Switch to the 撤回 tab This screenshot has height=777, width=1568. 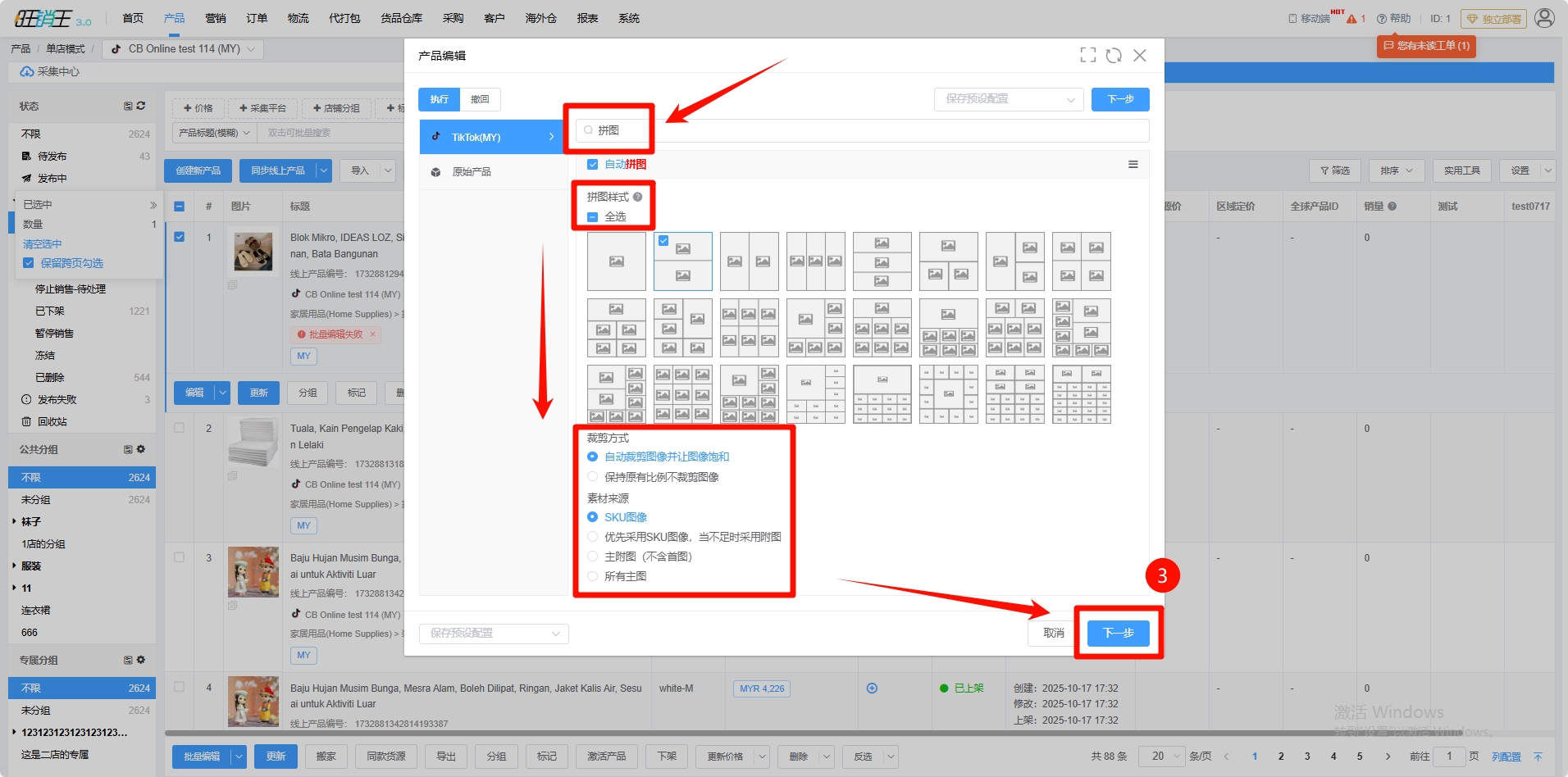pyautogui.click(x=480, y=99)
